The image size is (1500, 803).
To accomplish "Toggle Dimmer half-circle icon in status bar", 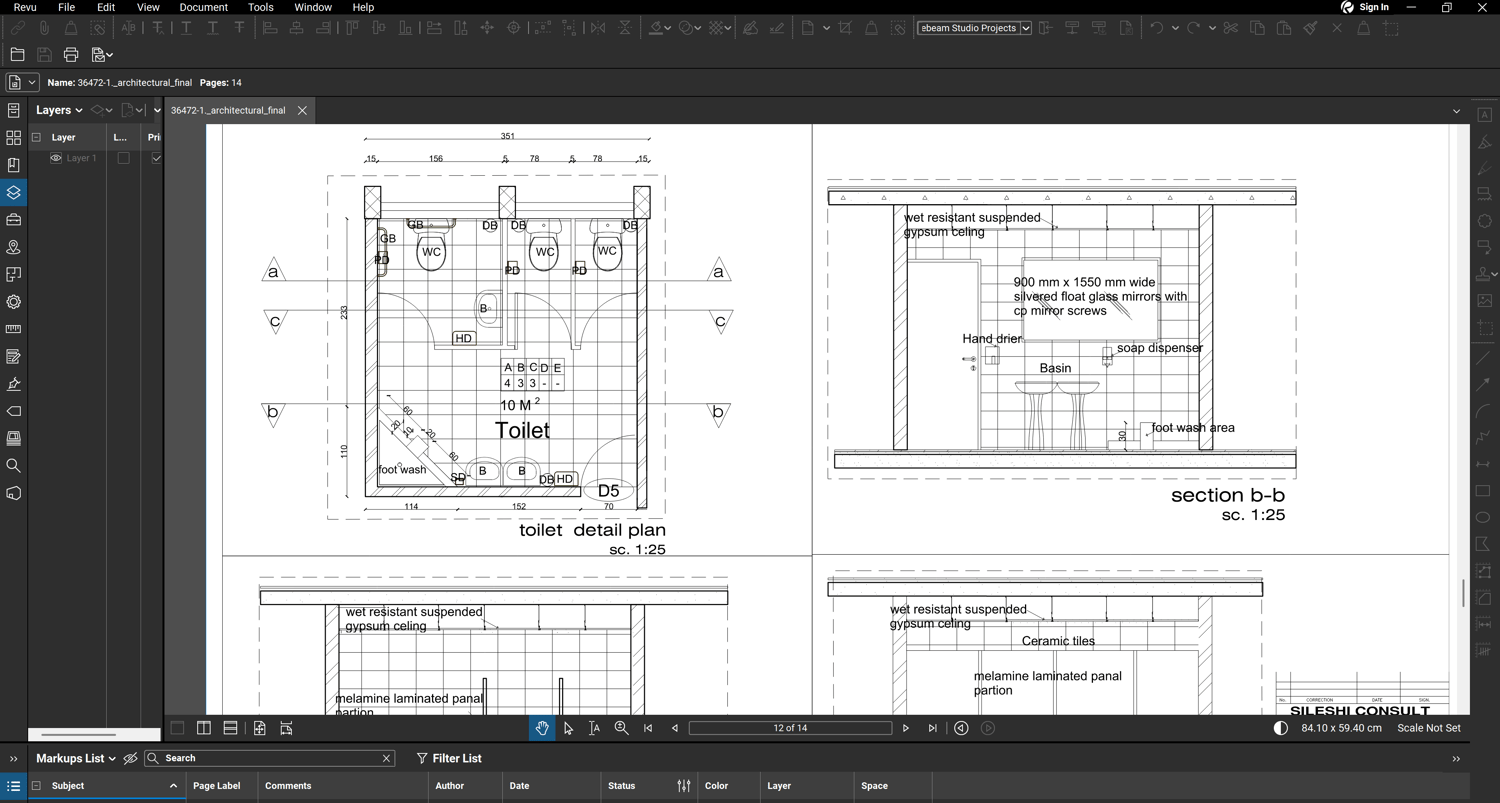I will pyautogui.click(x=1280, y=728).
